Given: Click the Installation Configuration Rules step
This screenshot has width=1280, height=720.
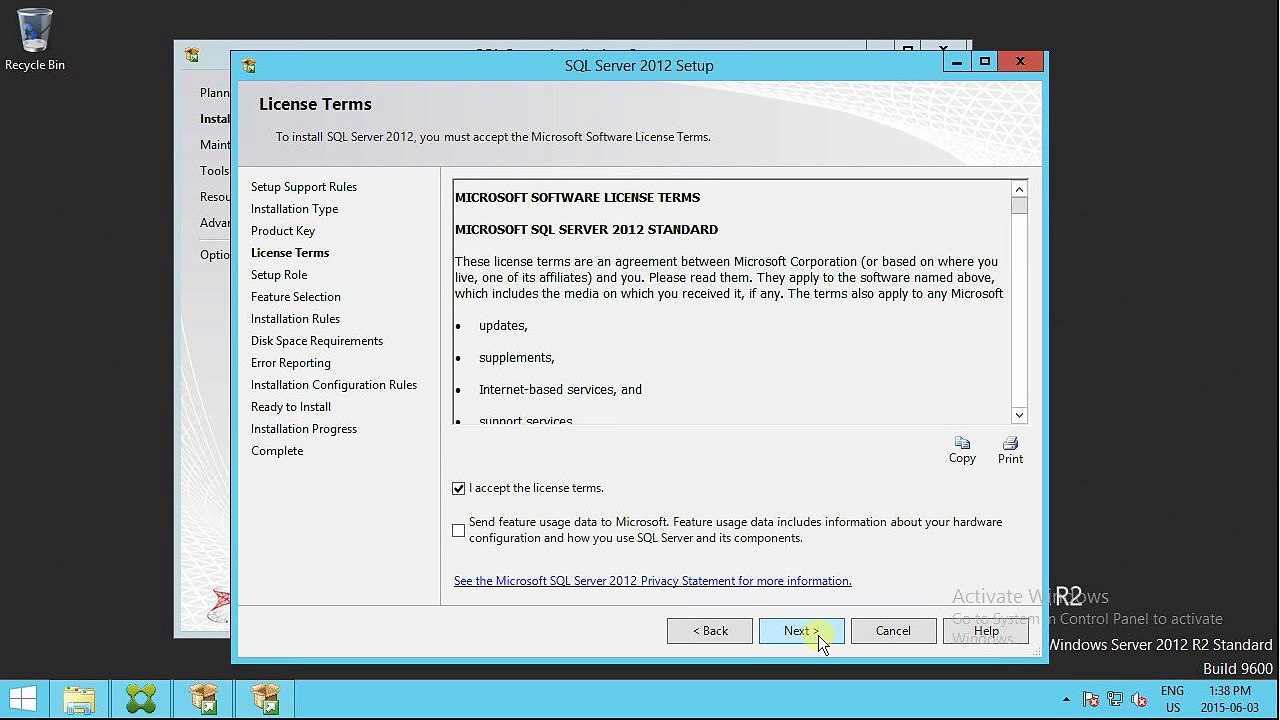Looking at the screenshot, I should pyautogui.click(x=334, y=385).
